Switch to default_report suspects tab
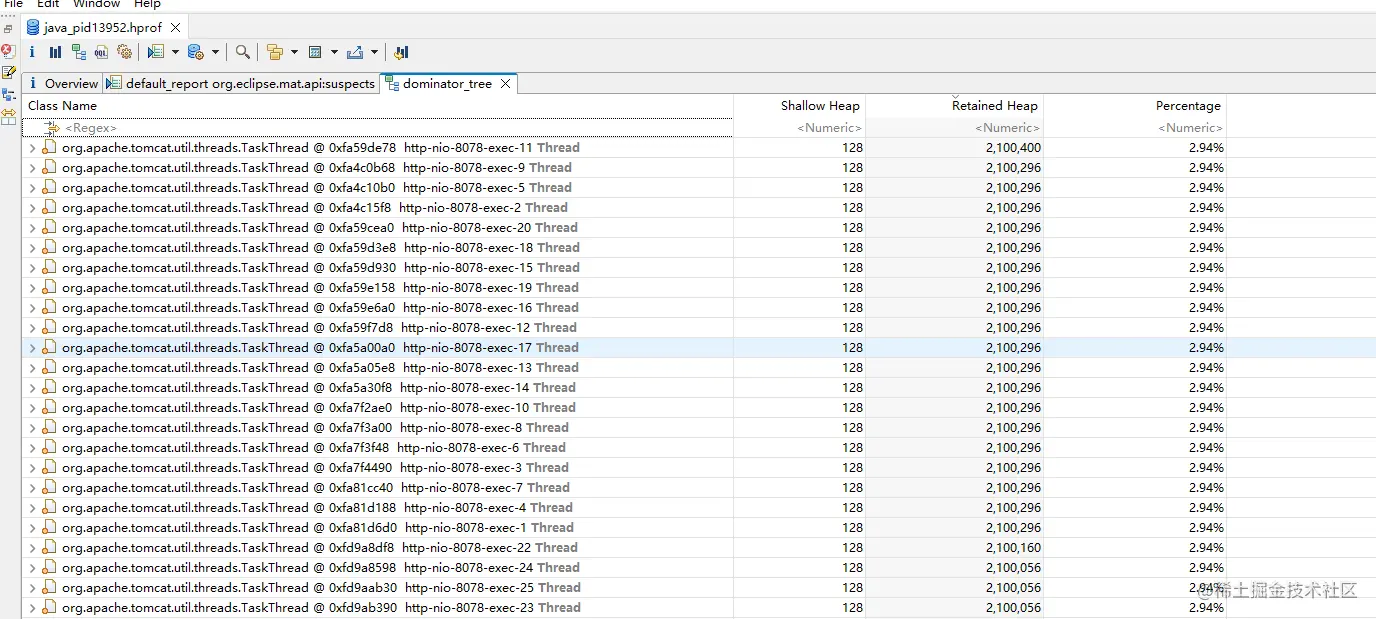1376x619 pixels. [x=241, y=84]
